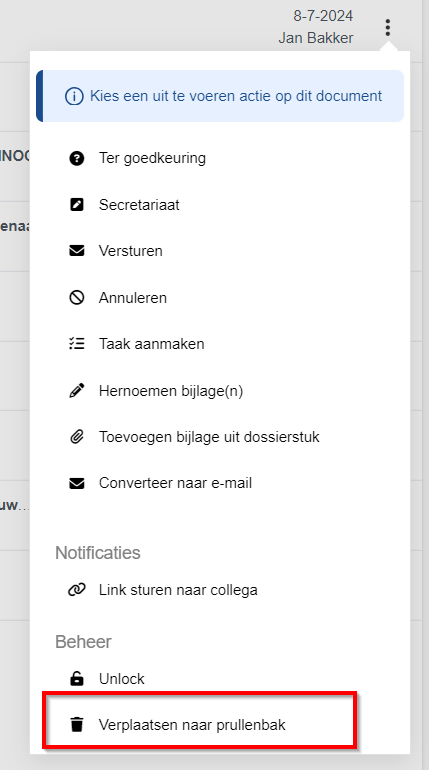Click the pencil icon for Hernoemen bijlage(n)
Screen dimensions: 429x770
(77, 390)
